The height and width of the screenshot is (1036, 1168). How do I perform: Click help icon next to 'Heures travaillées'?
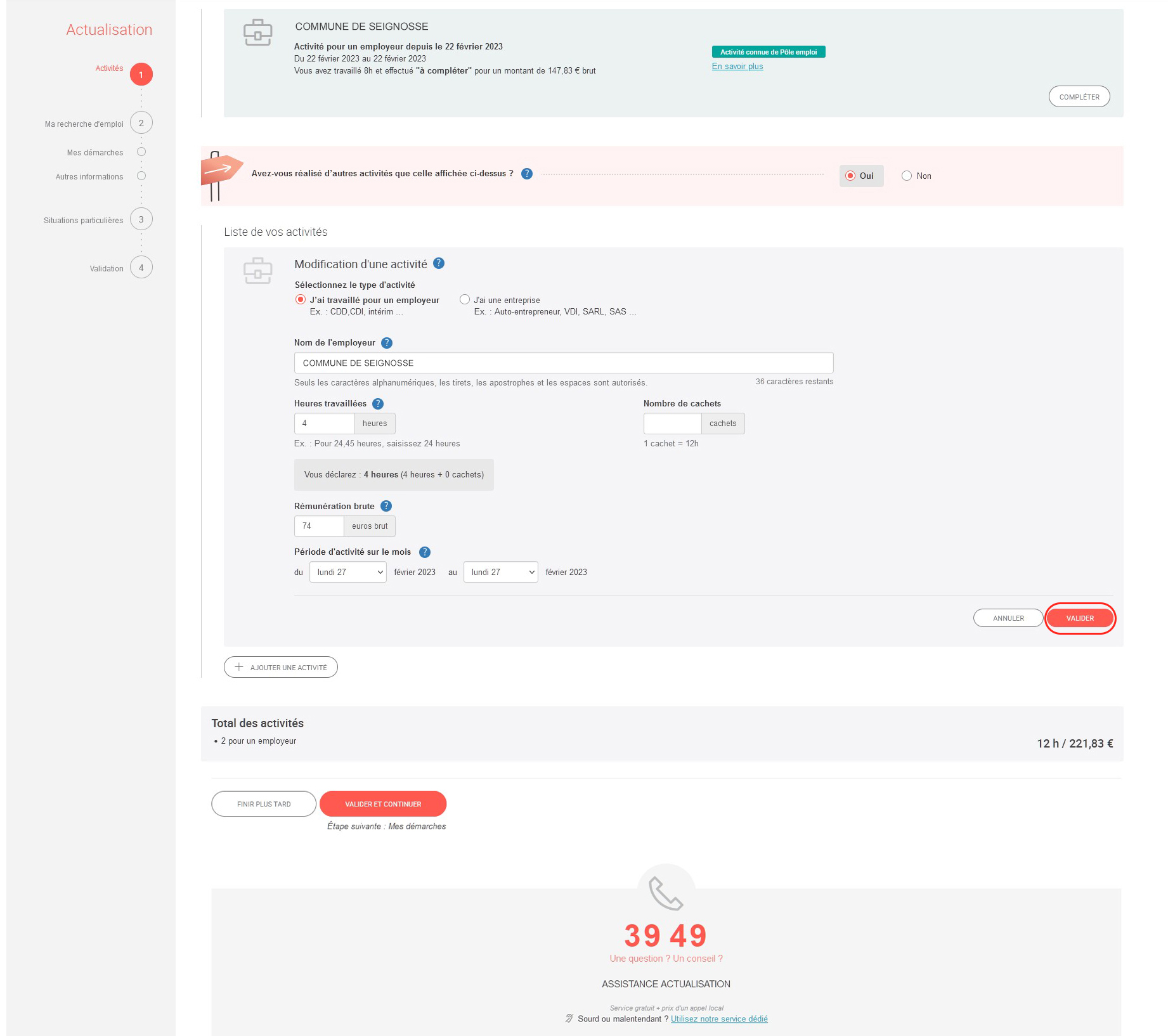[x=378, y=404]
